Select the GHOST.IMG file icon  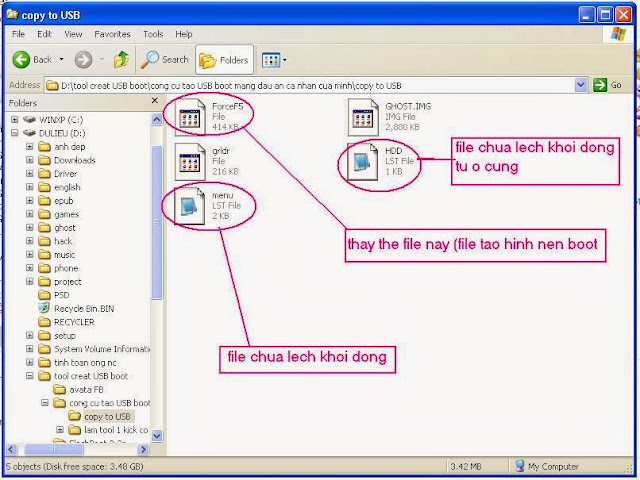pos(363,117)
